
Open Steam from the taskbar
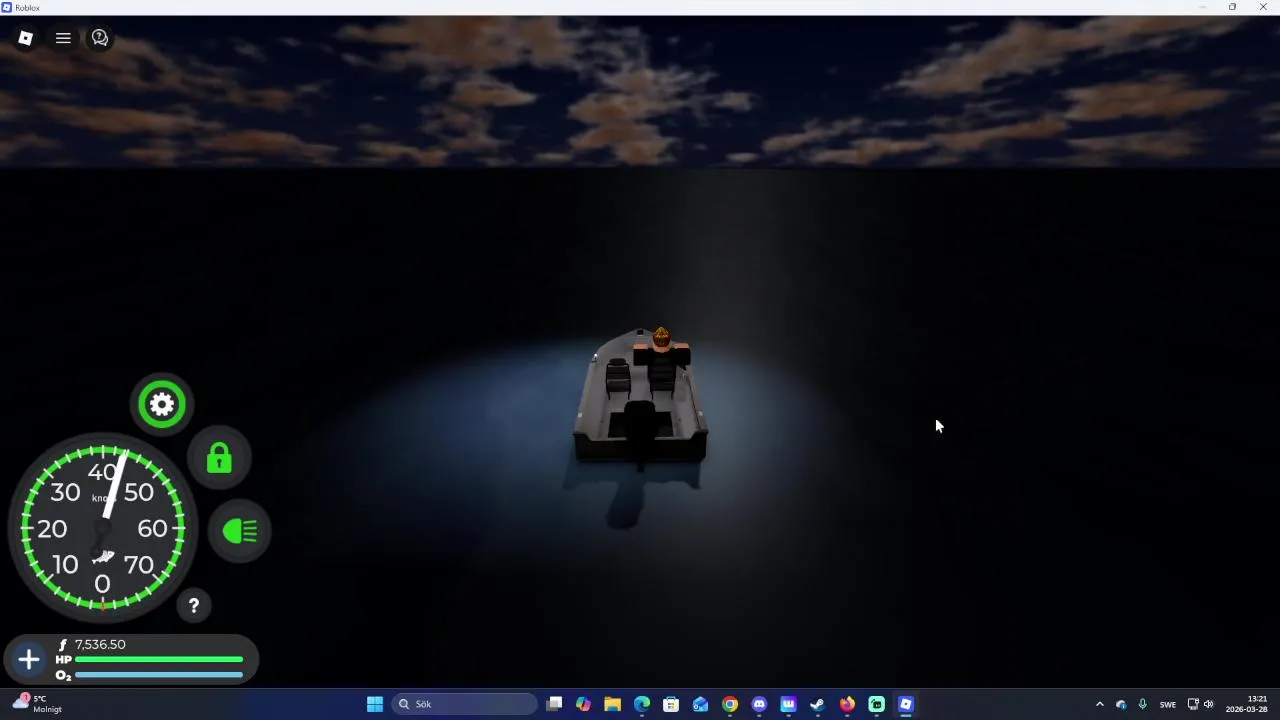click(817, 704)
